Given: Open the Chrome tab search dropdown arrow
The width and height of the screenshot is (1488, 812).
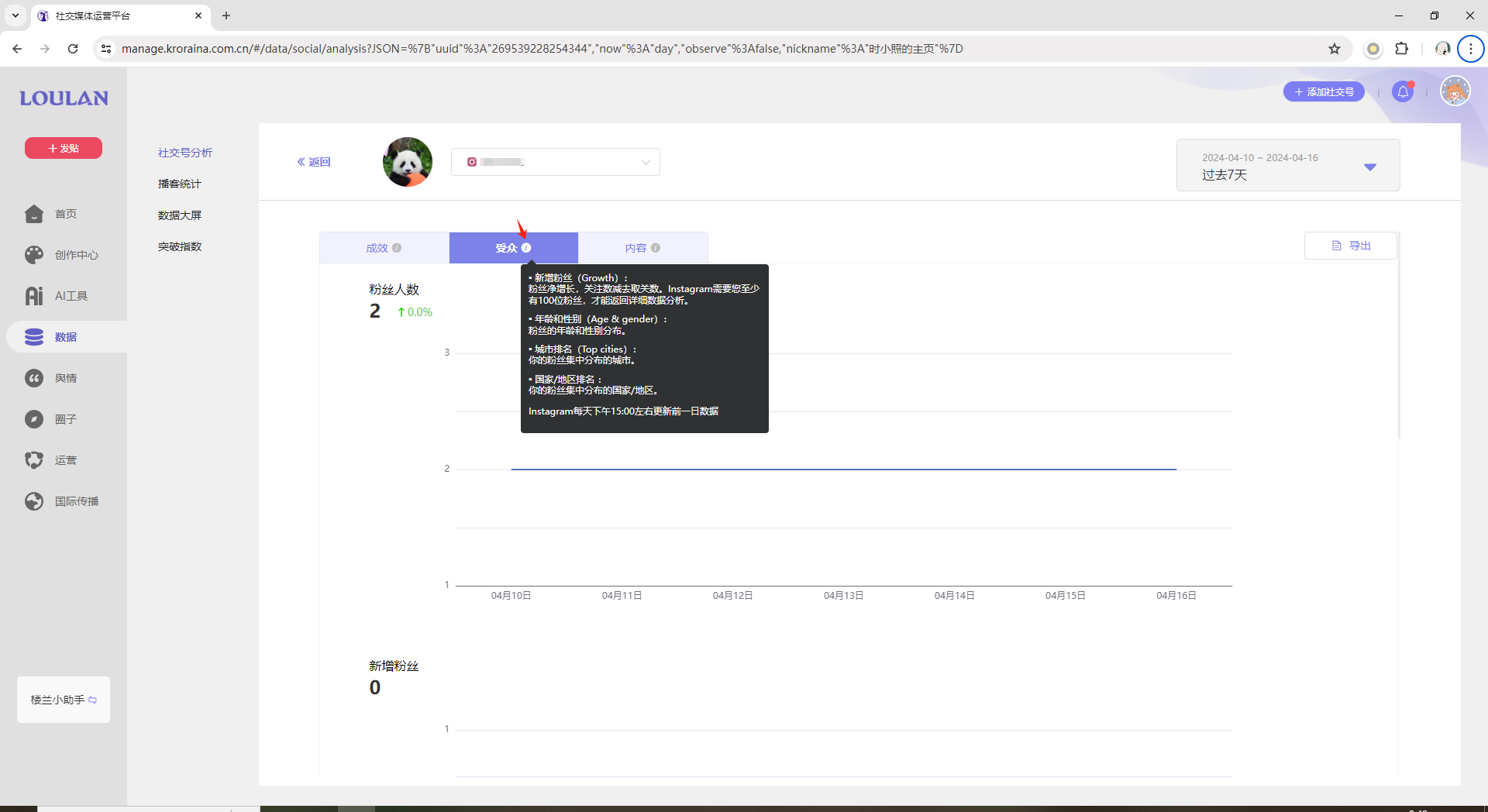Looking at the screenshot, I should [15, 15].
